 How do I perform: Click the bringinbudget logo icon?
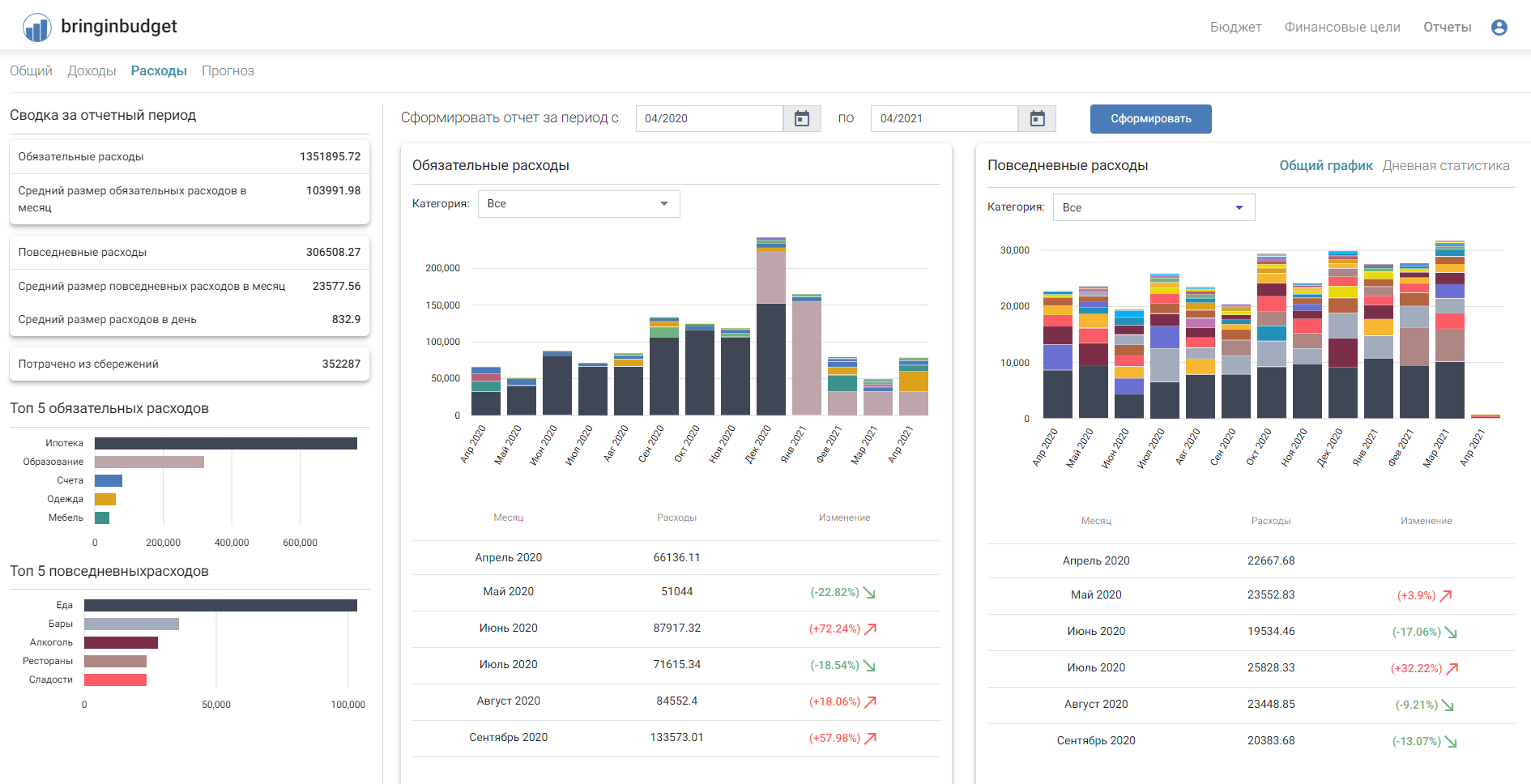[x=37, y=28]
